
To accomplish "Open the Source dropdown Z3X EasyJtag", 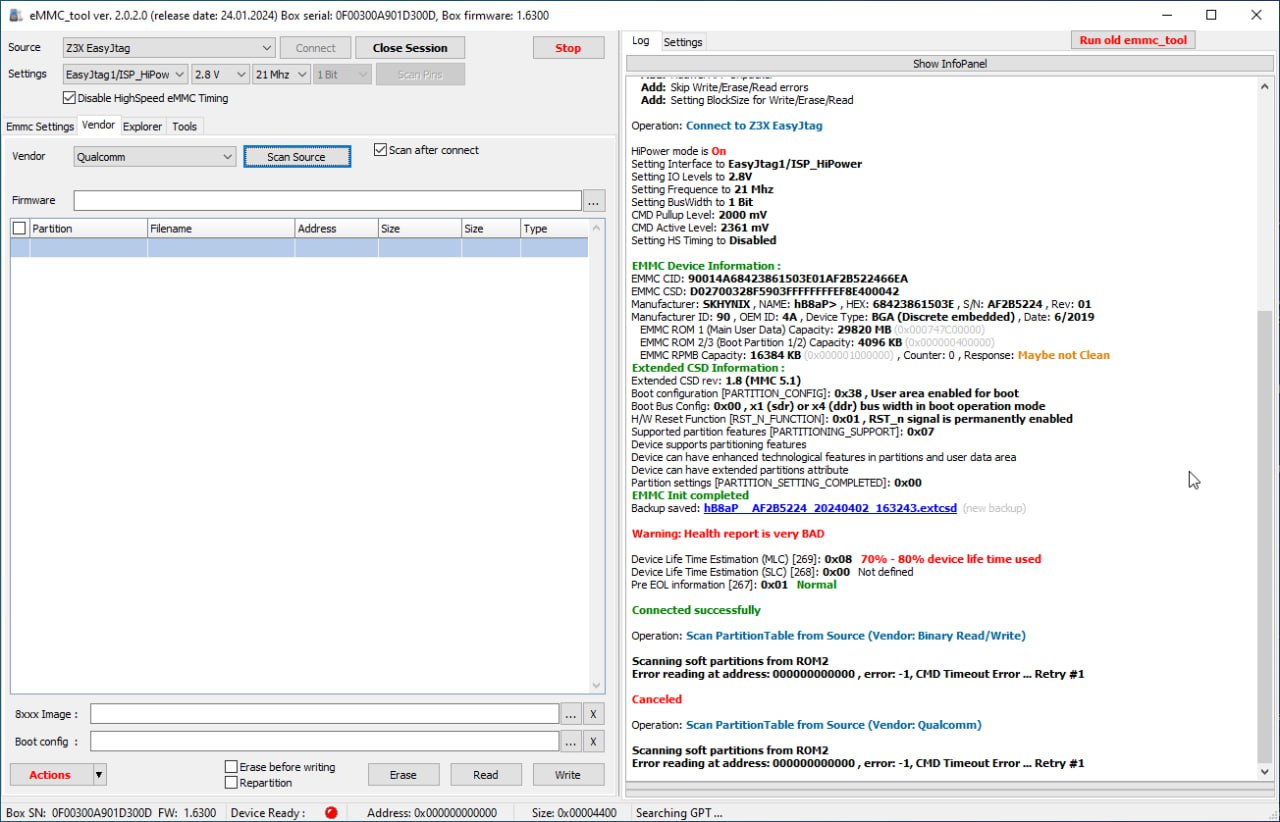I will (169, 48).
